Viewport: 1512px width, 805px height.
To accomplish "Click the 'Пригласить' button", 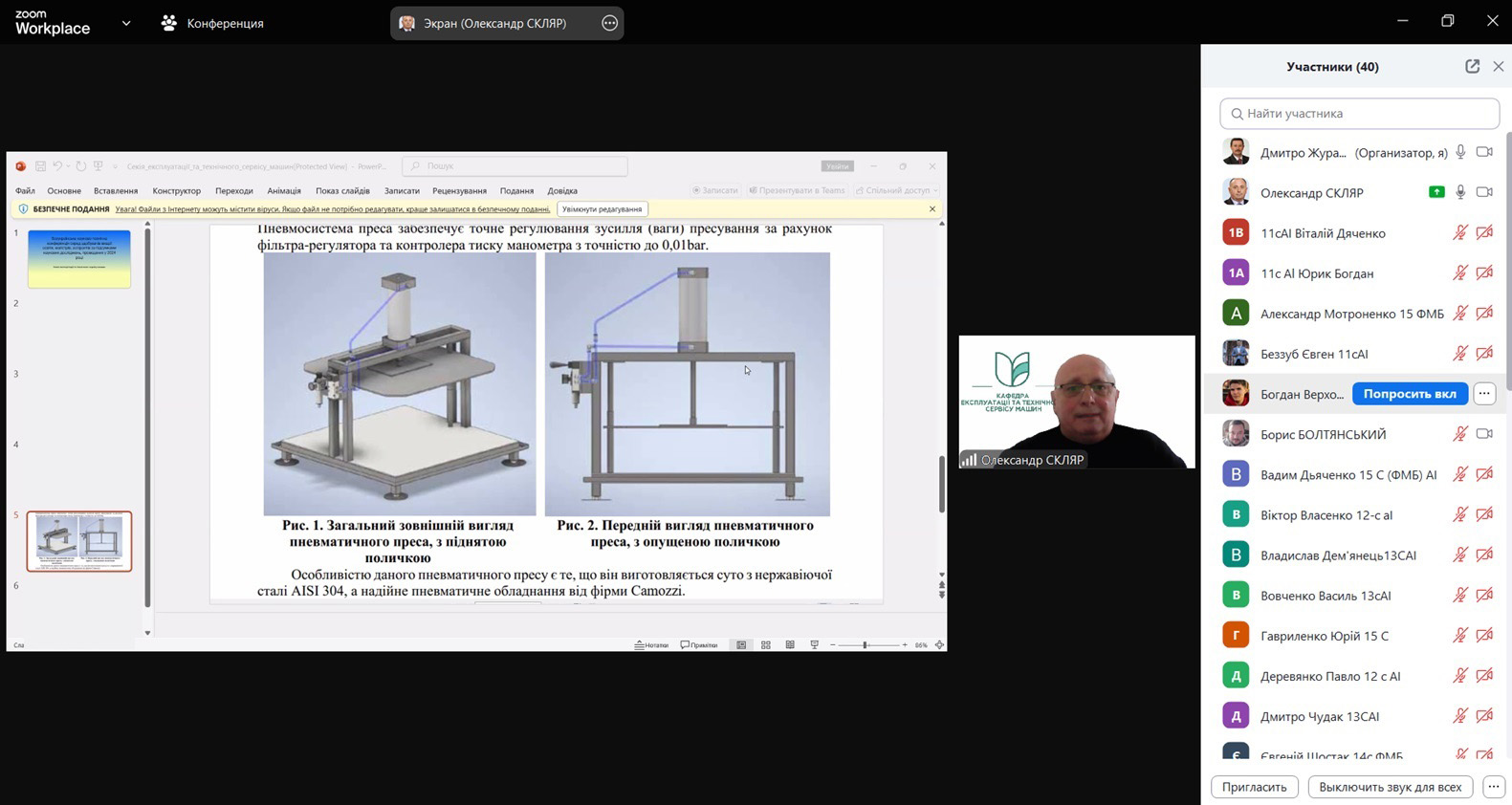I will click(x=1254, y=787).
